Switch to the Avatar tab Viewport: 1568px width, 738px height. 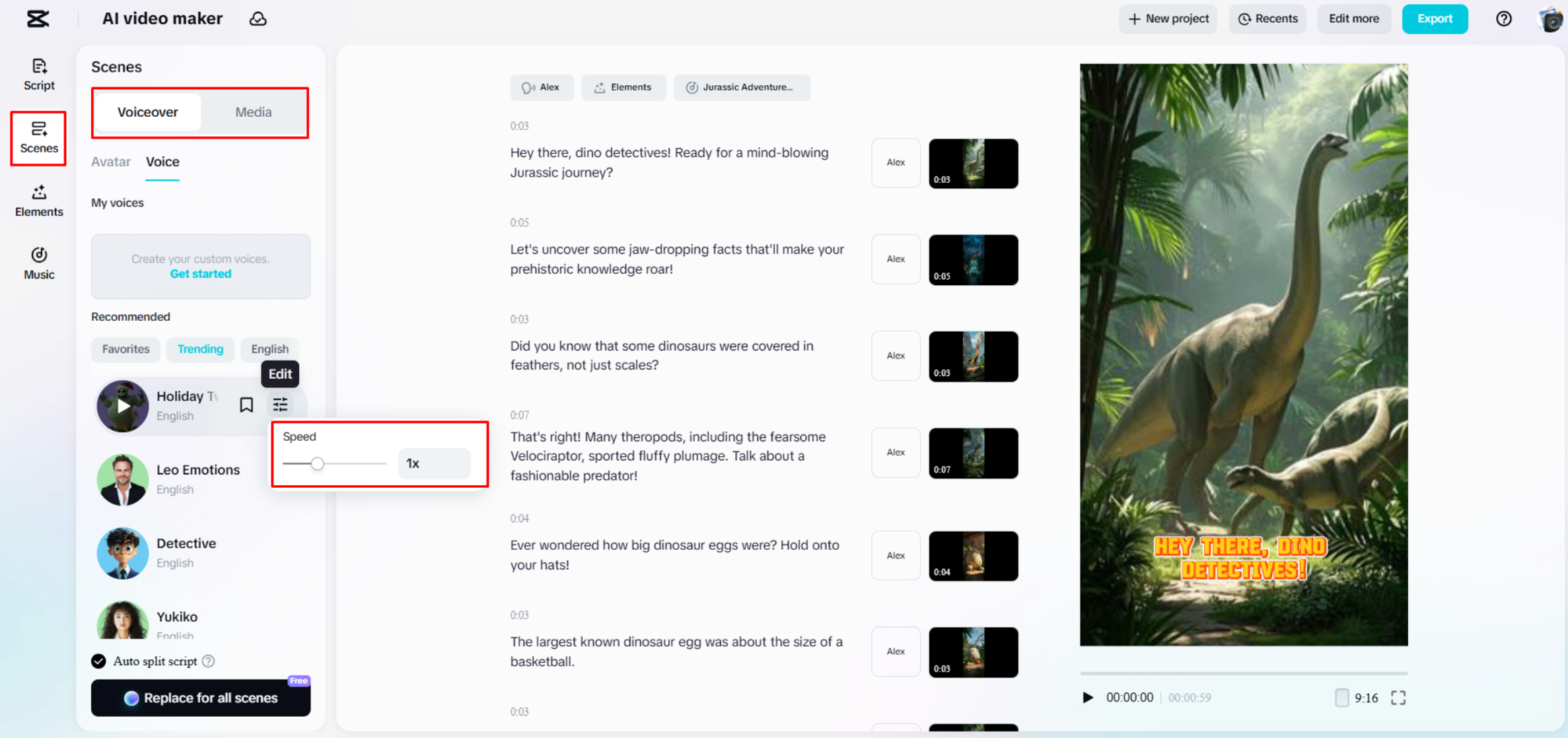point(110,162)
